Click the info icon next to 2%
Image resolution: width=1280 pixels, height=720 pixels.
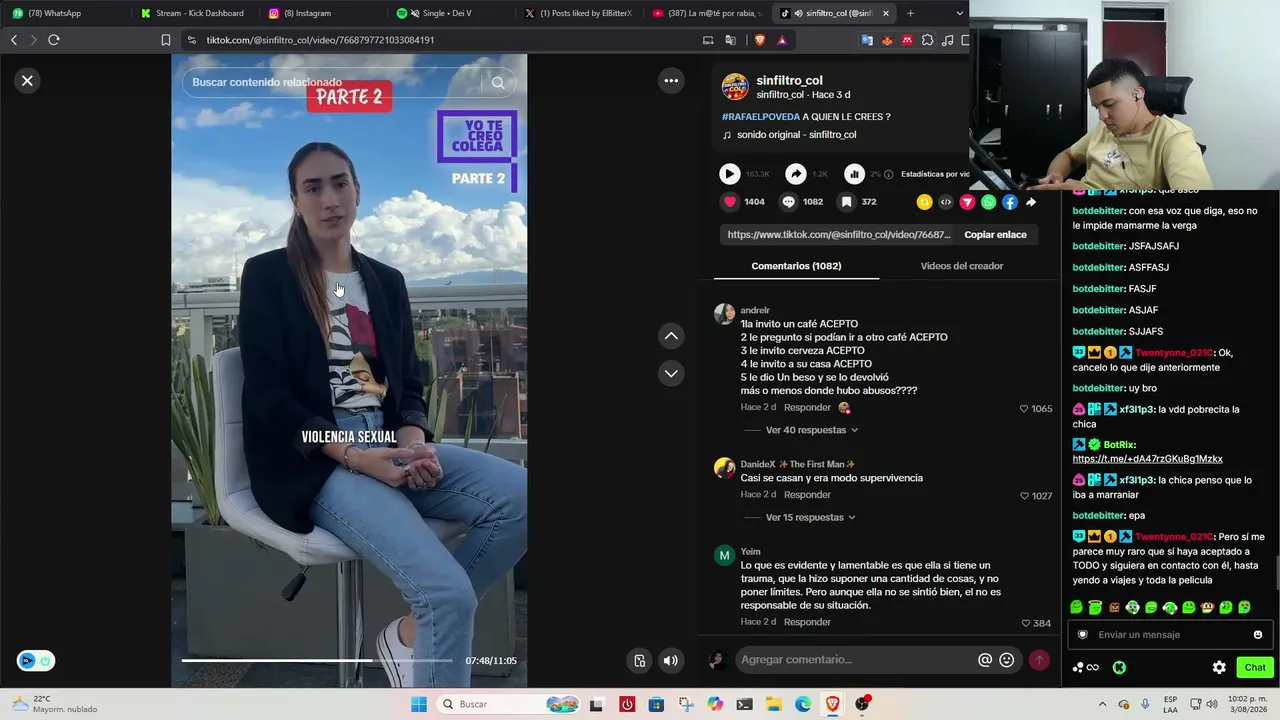(x=888, y=174)
